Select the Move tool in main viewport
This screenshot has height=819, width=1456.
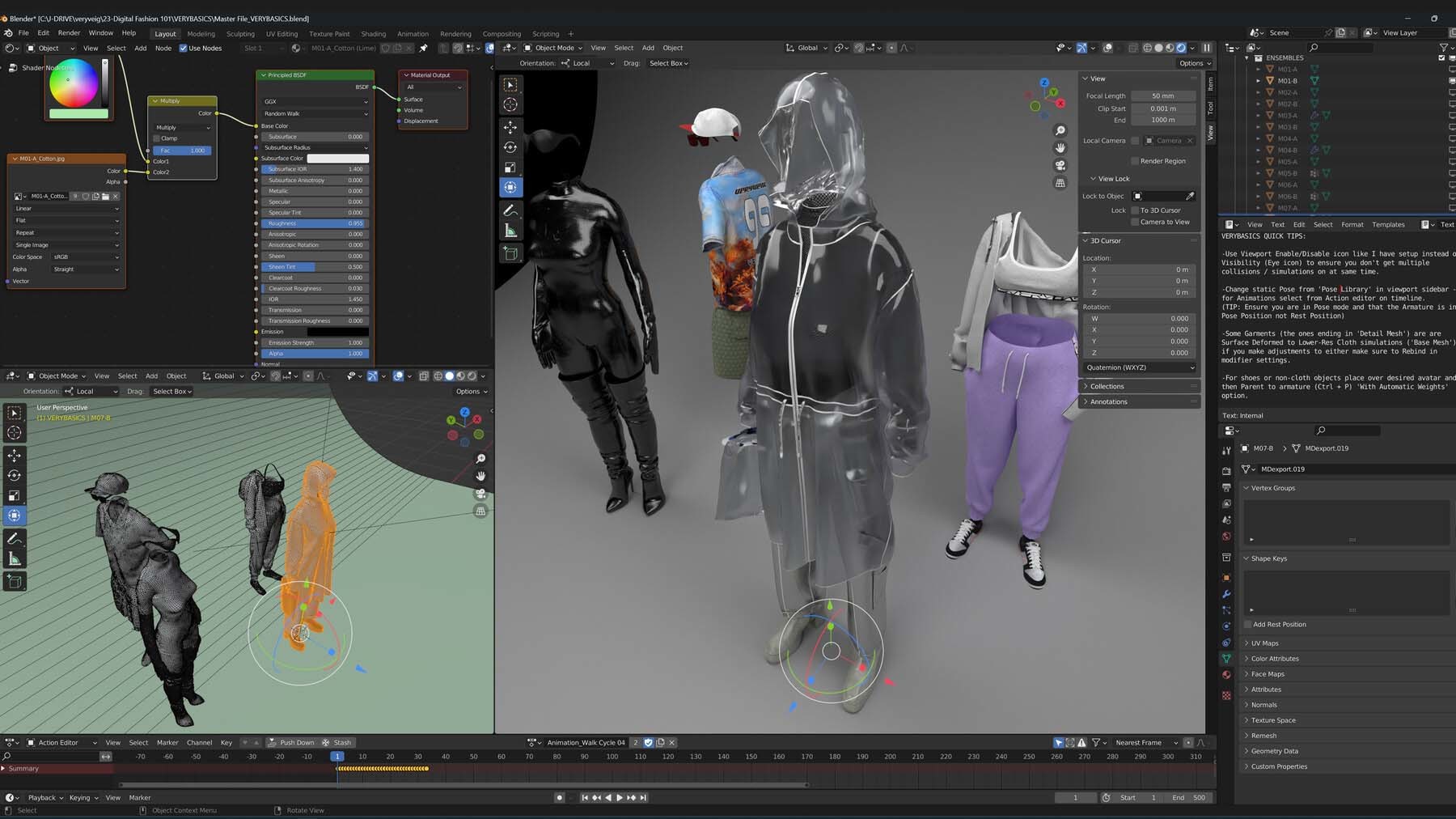pos(510,127)
